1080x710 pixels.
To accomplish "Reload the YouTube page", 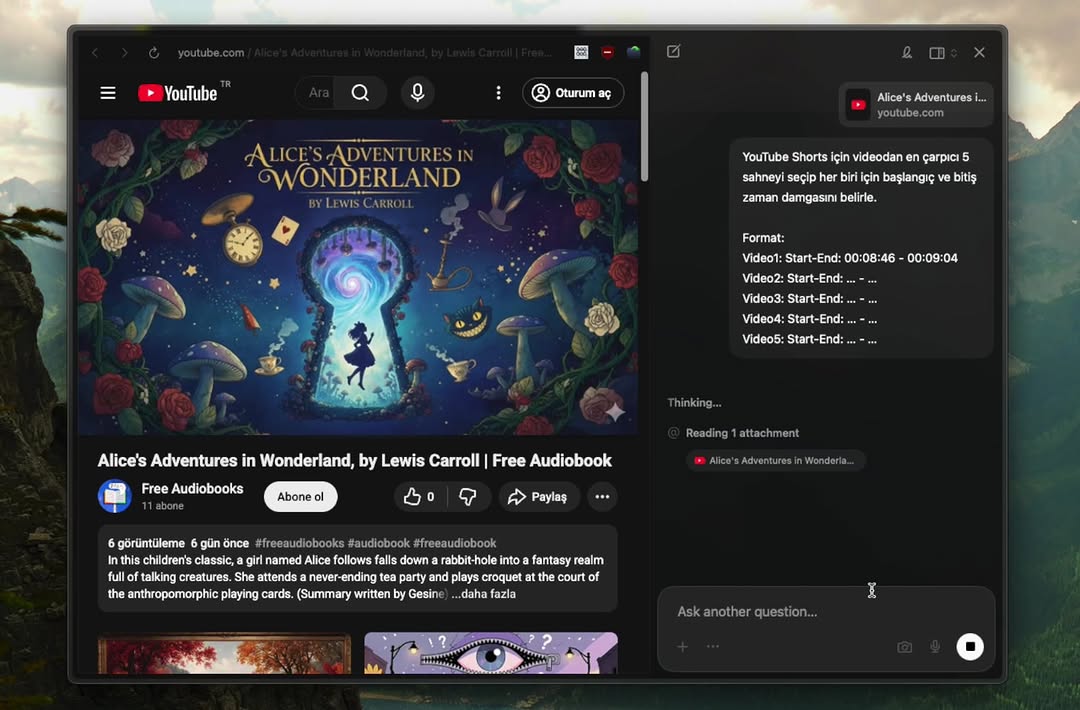I will pos(154,52).
